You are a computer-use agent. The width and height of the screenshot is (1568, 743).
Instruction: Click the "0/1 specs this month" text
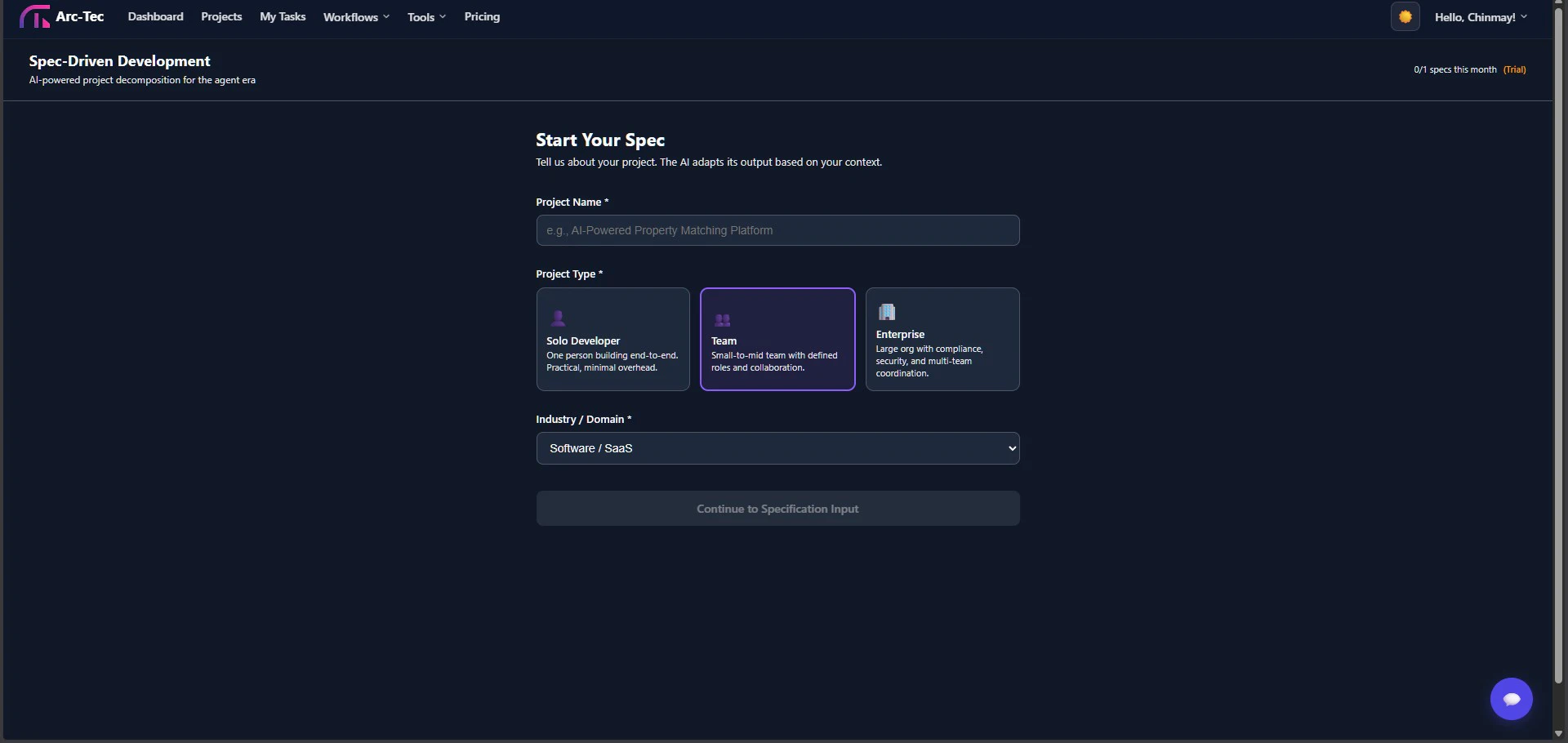(1455, 69)
